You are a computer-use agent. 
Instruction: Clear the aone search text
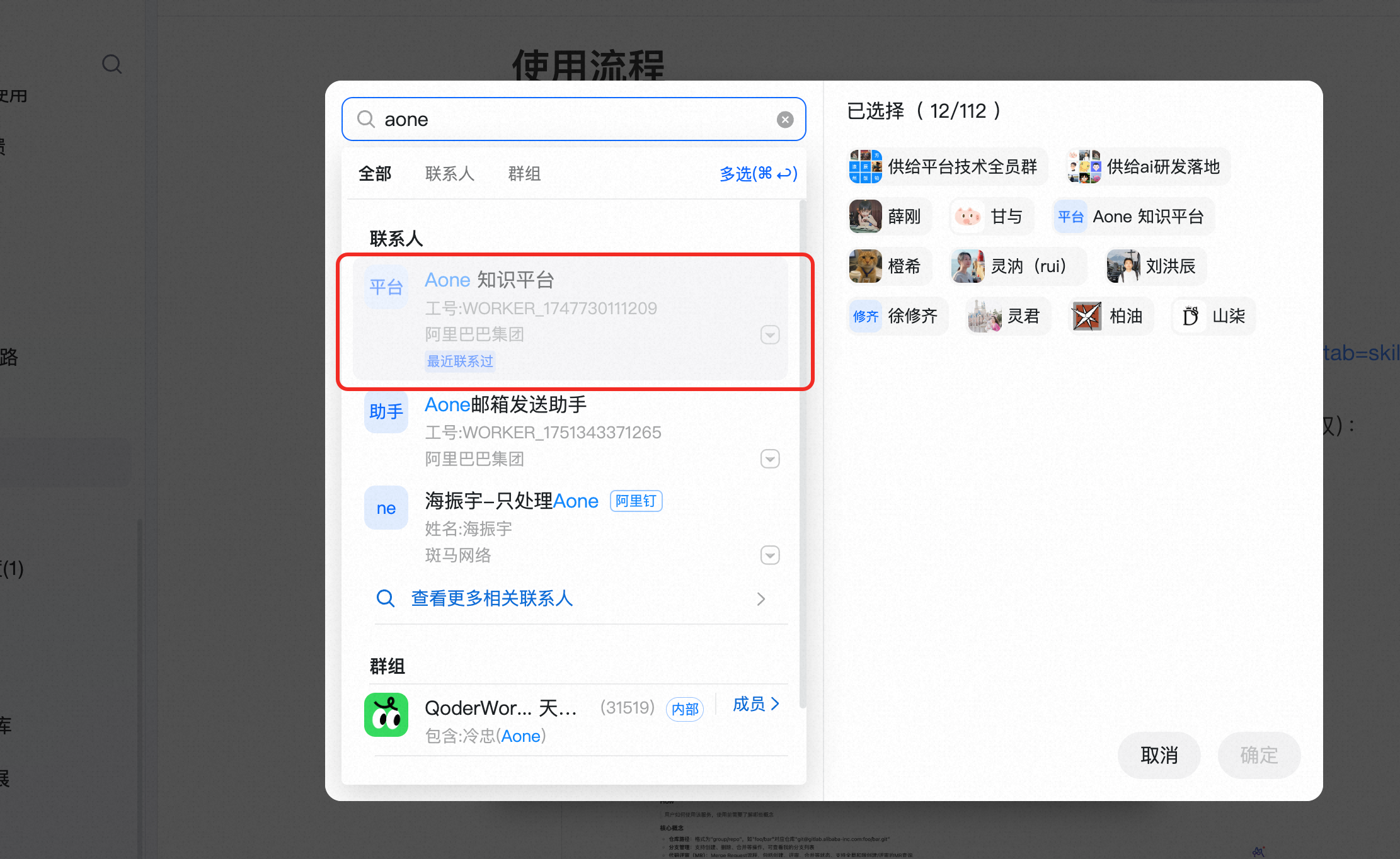coord(784,120)
